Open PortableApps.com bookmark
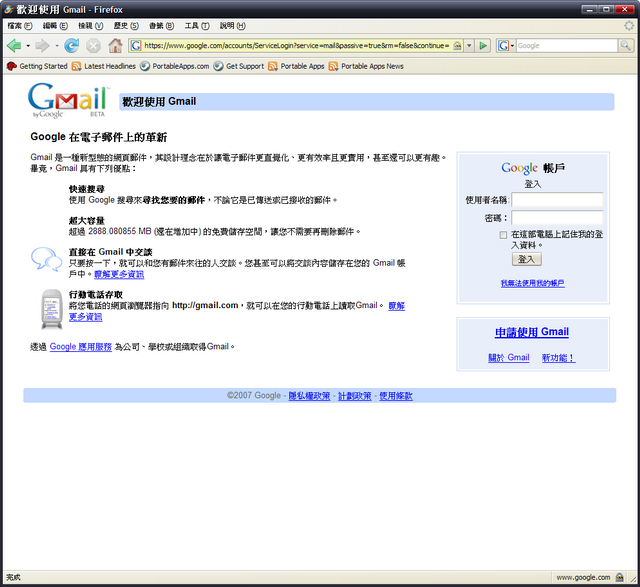 point(175,66)
